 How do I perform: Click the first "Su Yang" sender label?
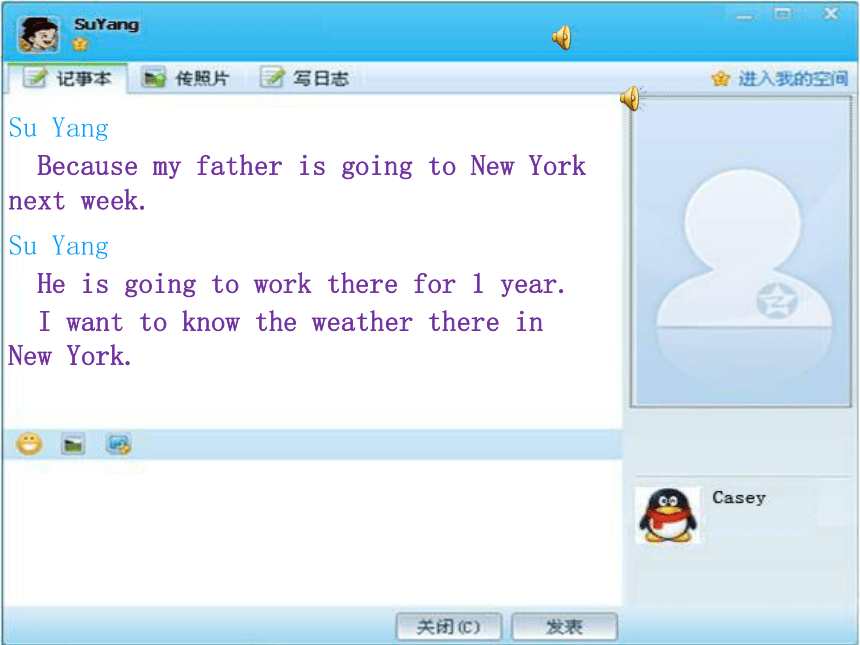(59, 128)
